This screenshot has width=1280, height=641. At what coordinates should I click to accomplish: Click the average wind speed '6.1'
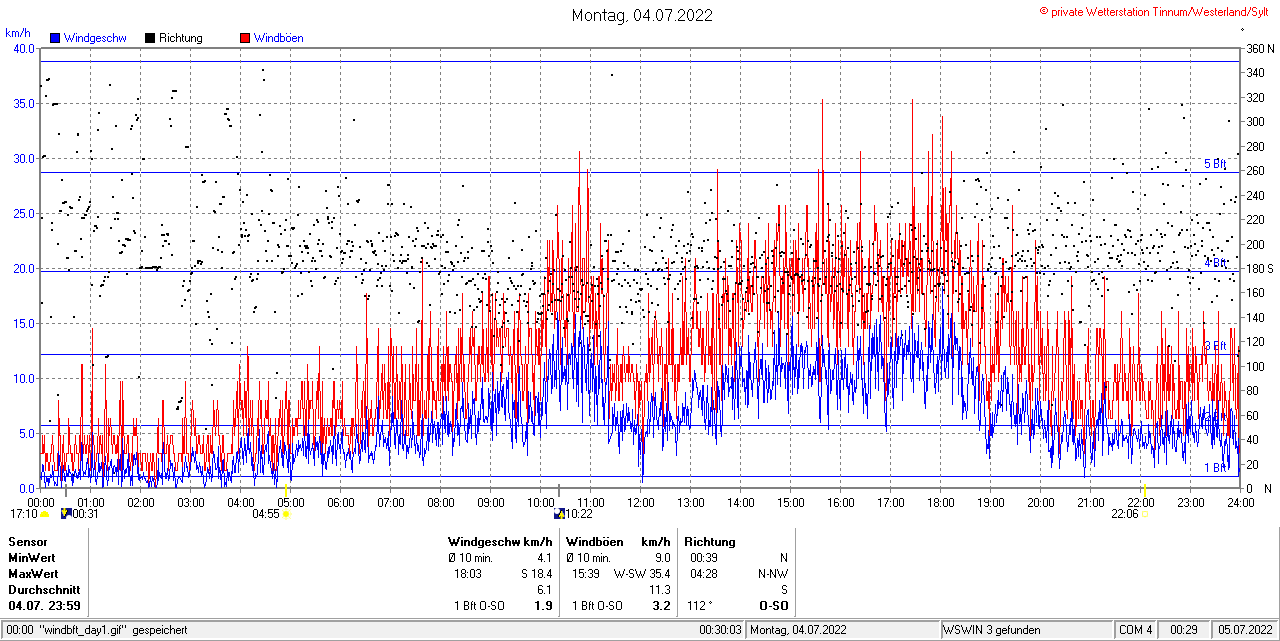[545, 590]
